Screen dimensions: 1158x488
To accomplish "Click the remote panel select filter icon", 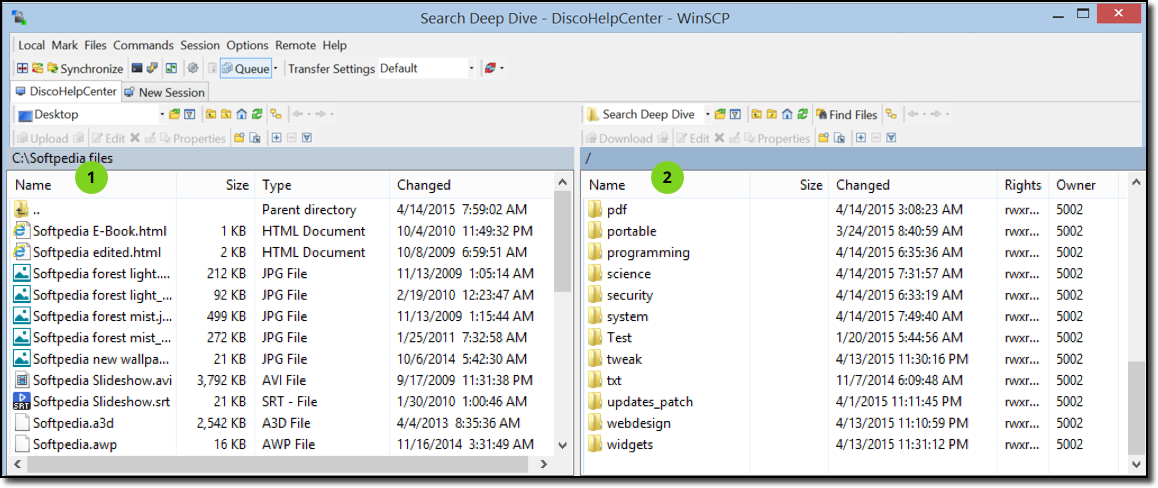I will point(891,138).
